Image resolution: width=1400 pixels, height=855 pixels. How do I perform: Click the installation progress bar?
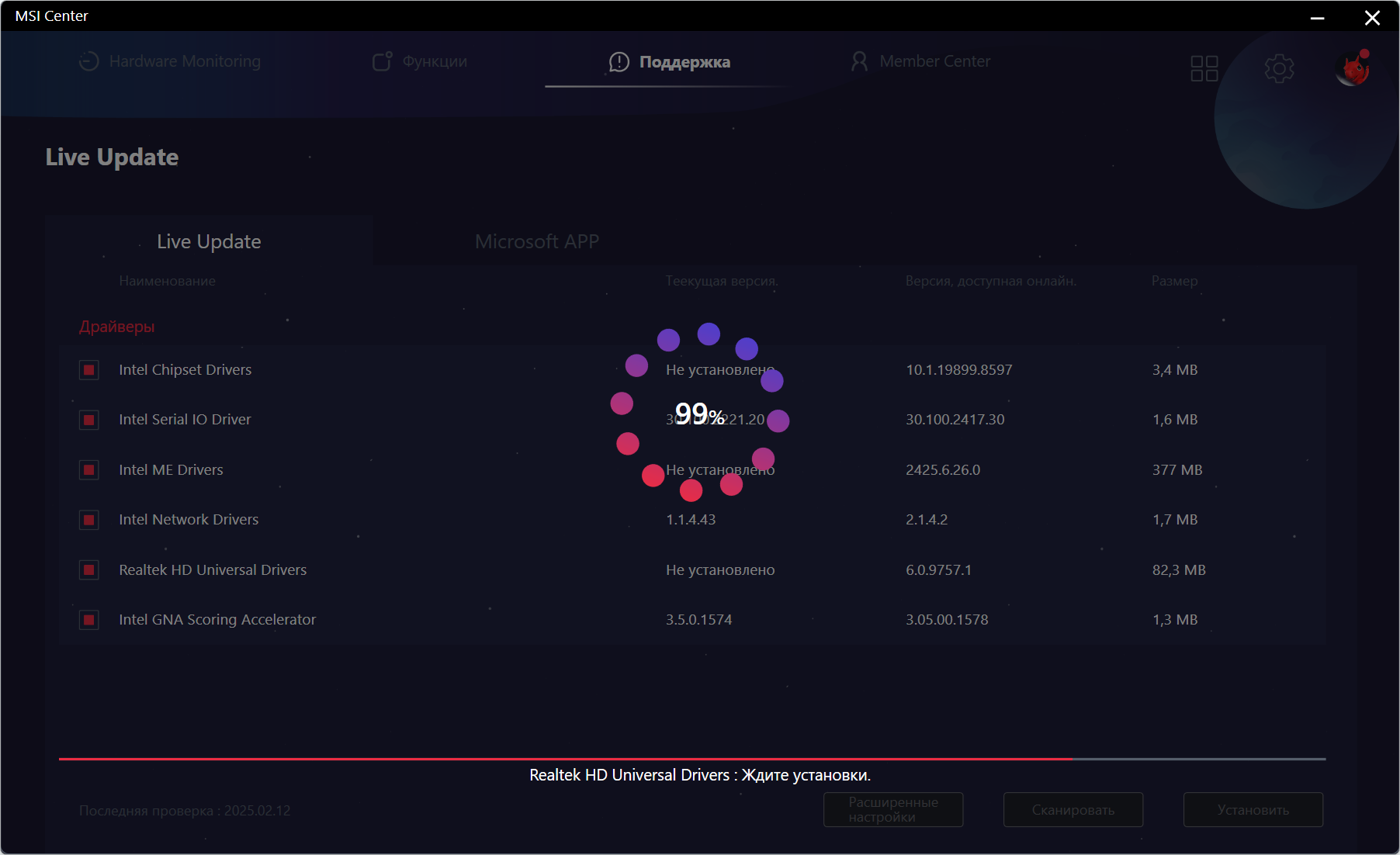[692, 759]
